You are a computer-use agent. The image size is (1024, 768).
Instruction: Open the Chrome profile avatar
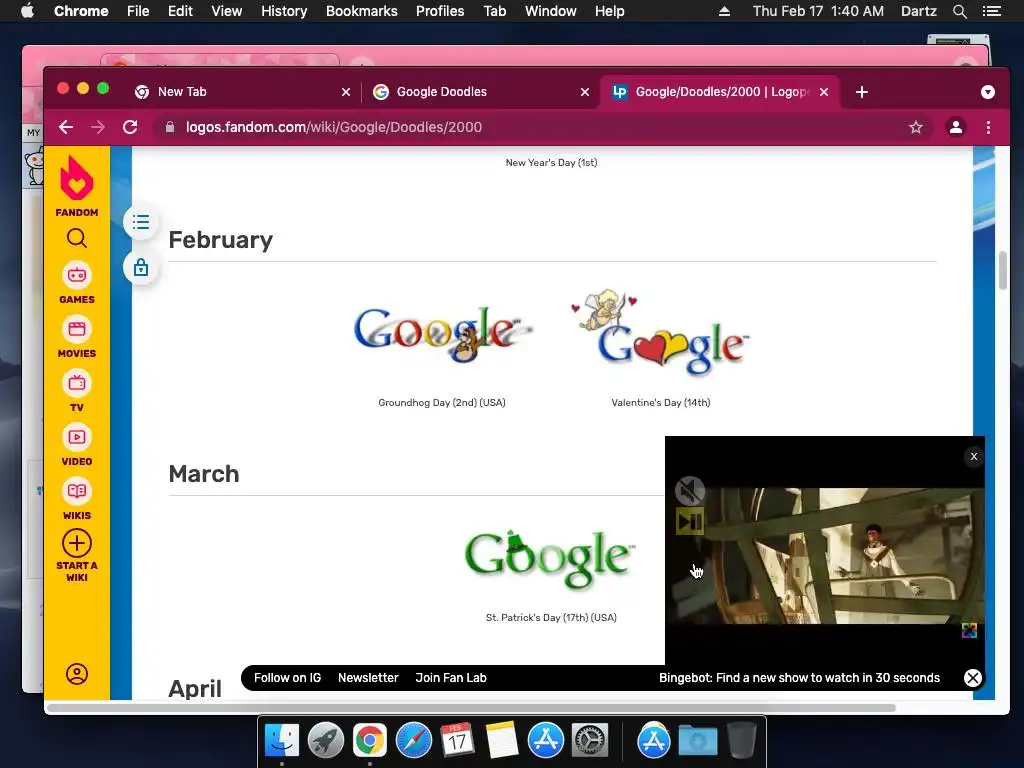pyautogui.click(x=955, y=127)
